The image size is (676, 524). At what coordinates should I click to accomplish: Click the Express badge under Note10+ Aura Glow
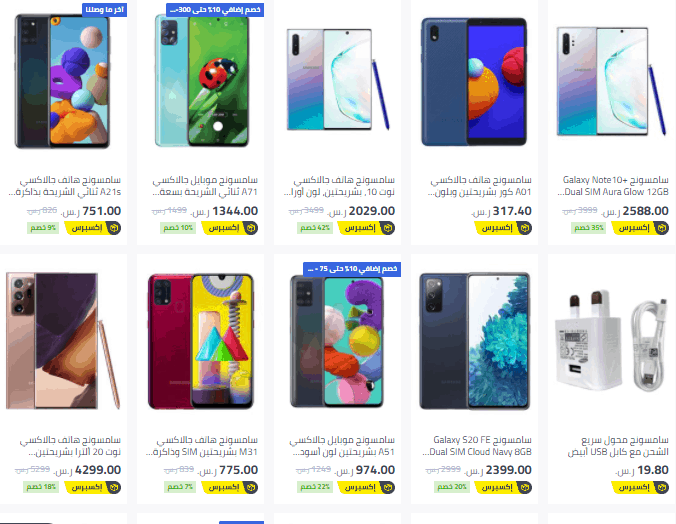tap(640, 228)
